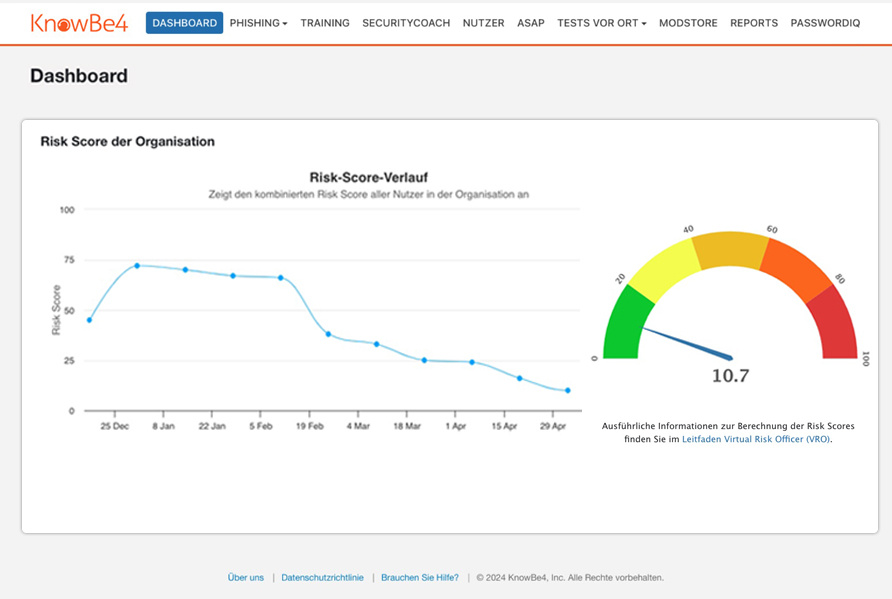Screen dimensions: 892x599
Task: Expand the Phishing dropdown menu
Action: tap(258, 23)
